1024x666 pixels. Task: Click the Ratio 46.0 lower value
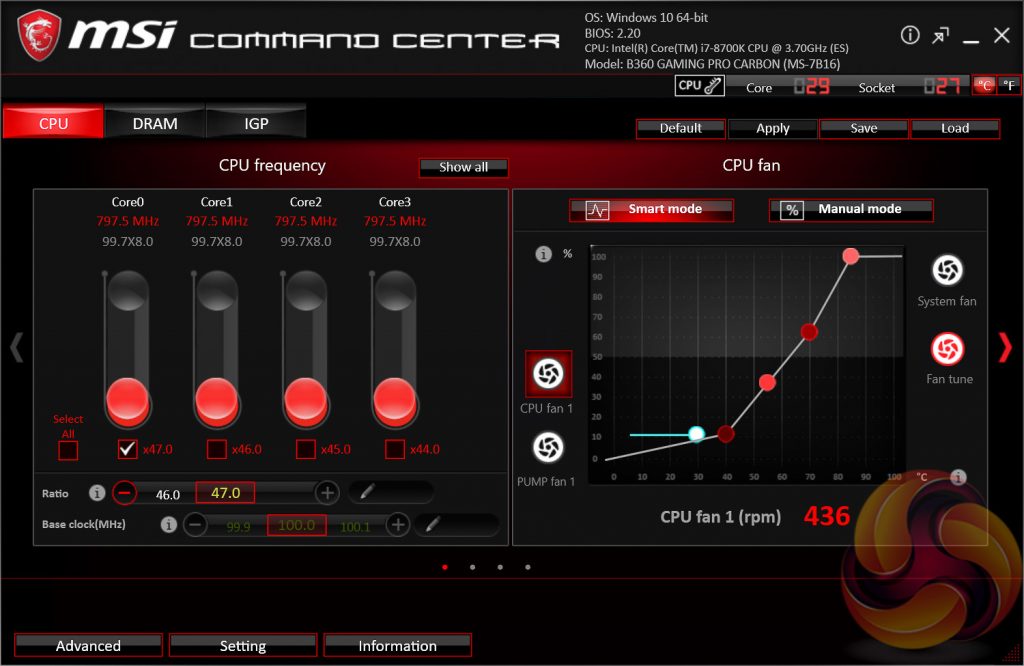(x=168, y=495)
